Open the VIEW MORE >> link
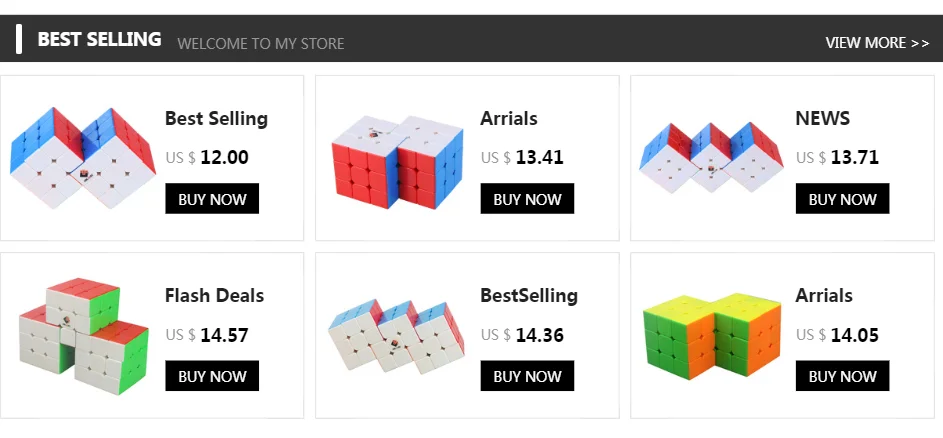The image size is (943, 438). [x=877, y=43]
